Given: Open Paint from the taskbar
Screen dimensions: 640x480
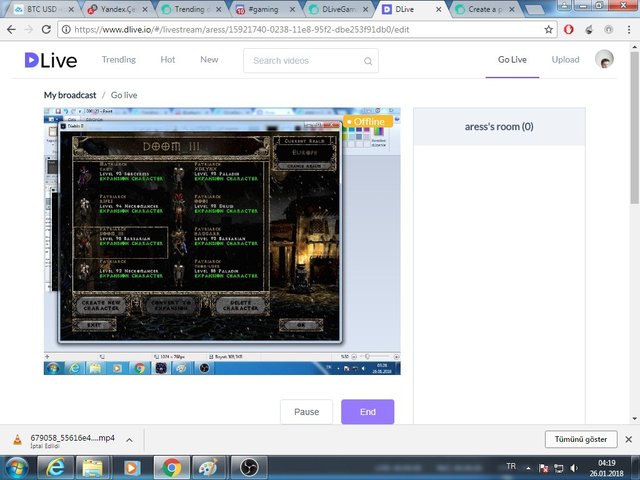Looking at the screenshot, I should click(210, 467).
